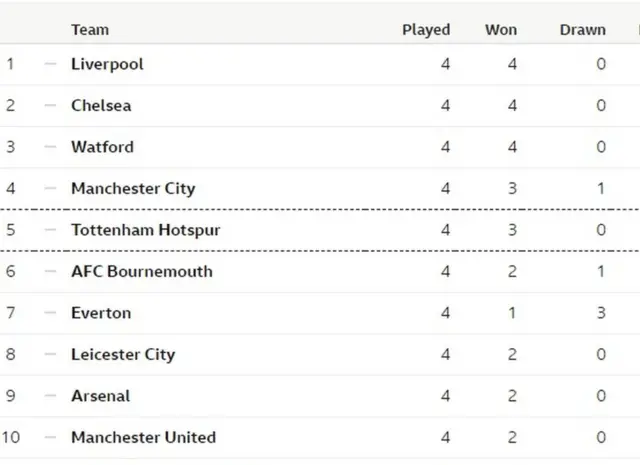Open the Chelsea team link

[x=101, y=105]
